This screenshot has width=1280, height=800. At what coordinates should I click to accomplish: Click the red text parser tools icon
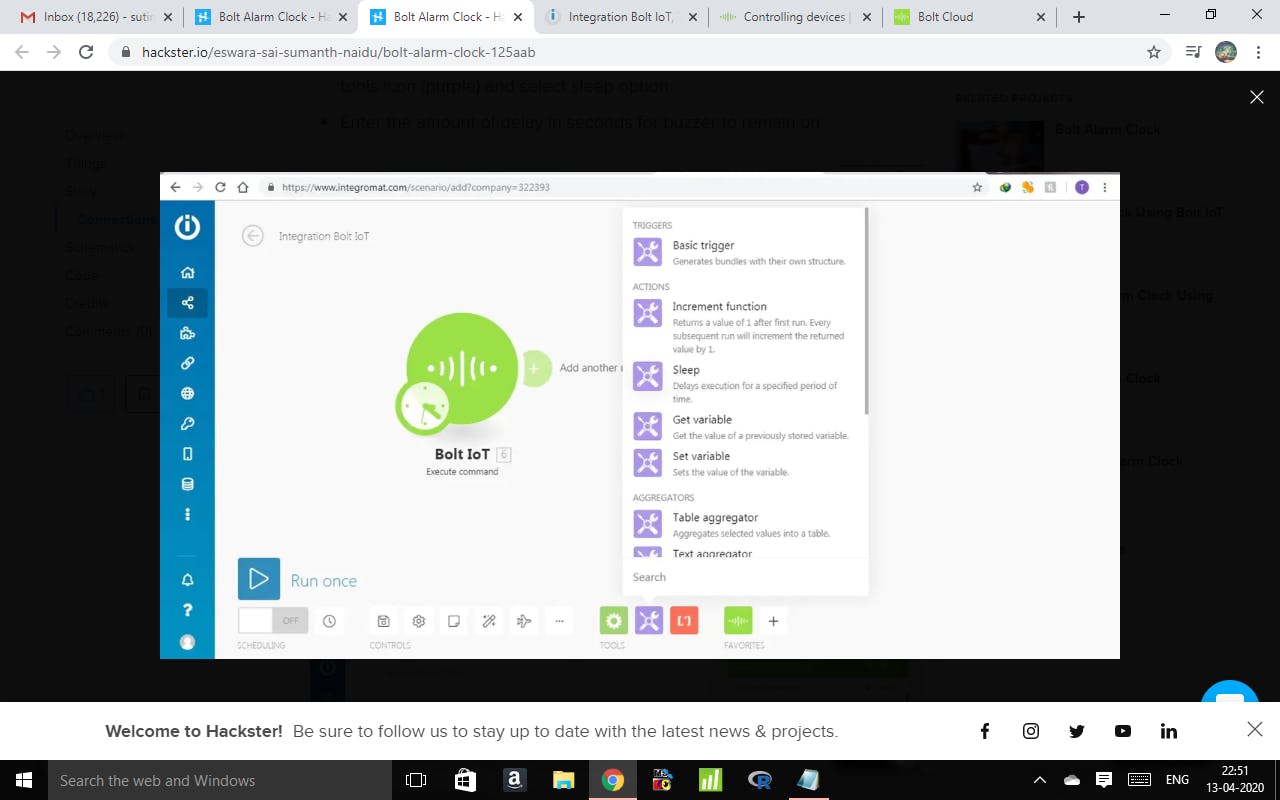tap(684, 621)
